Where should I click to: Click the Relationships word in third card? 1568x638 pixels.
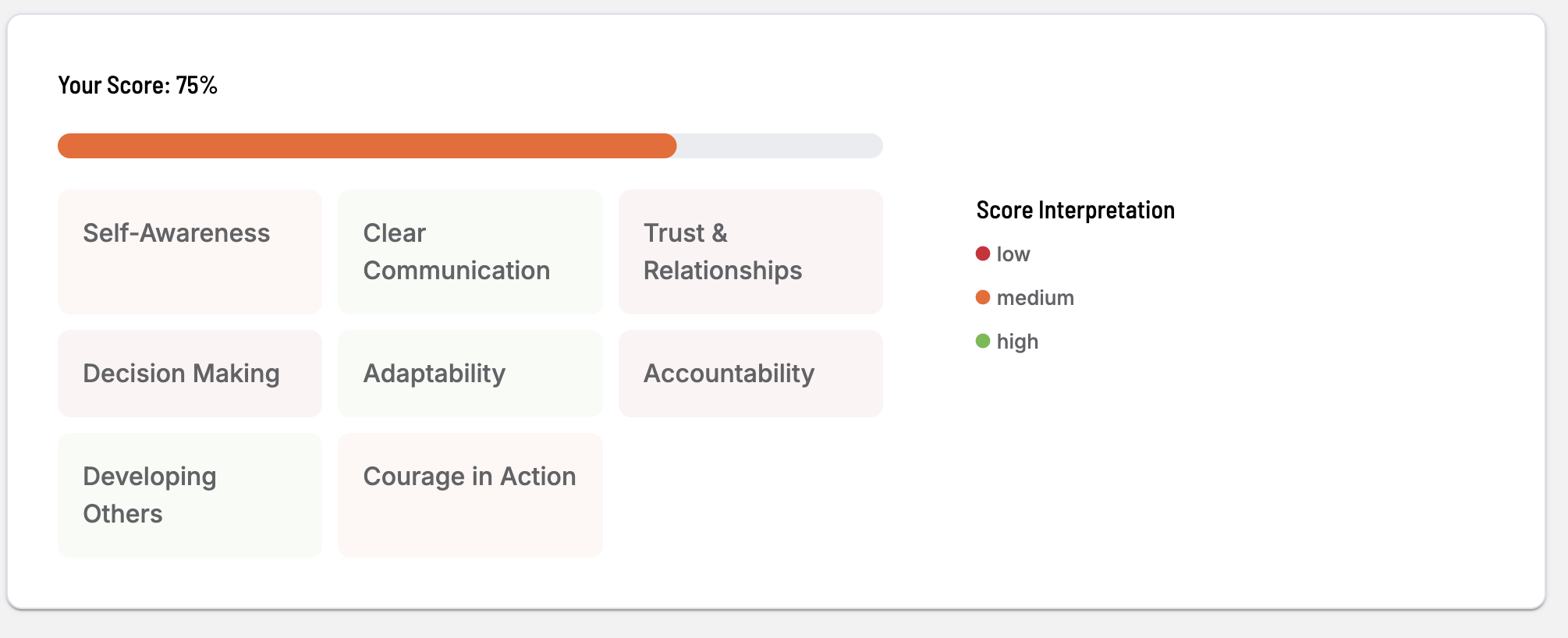tap(723, 271)
